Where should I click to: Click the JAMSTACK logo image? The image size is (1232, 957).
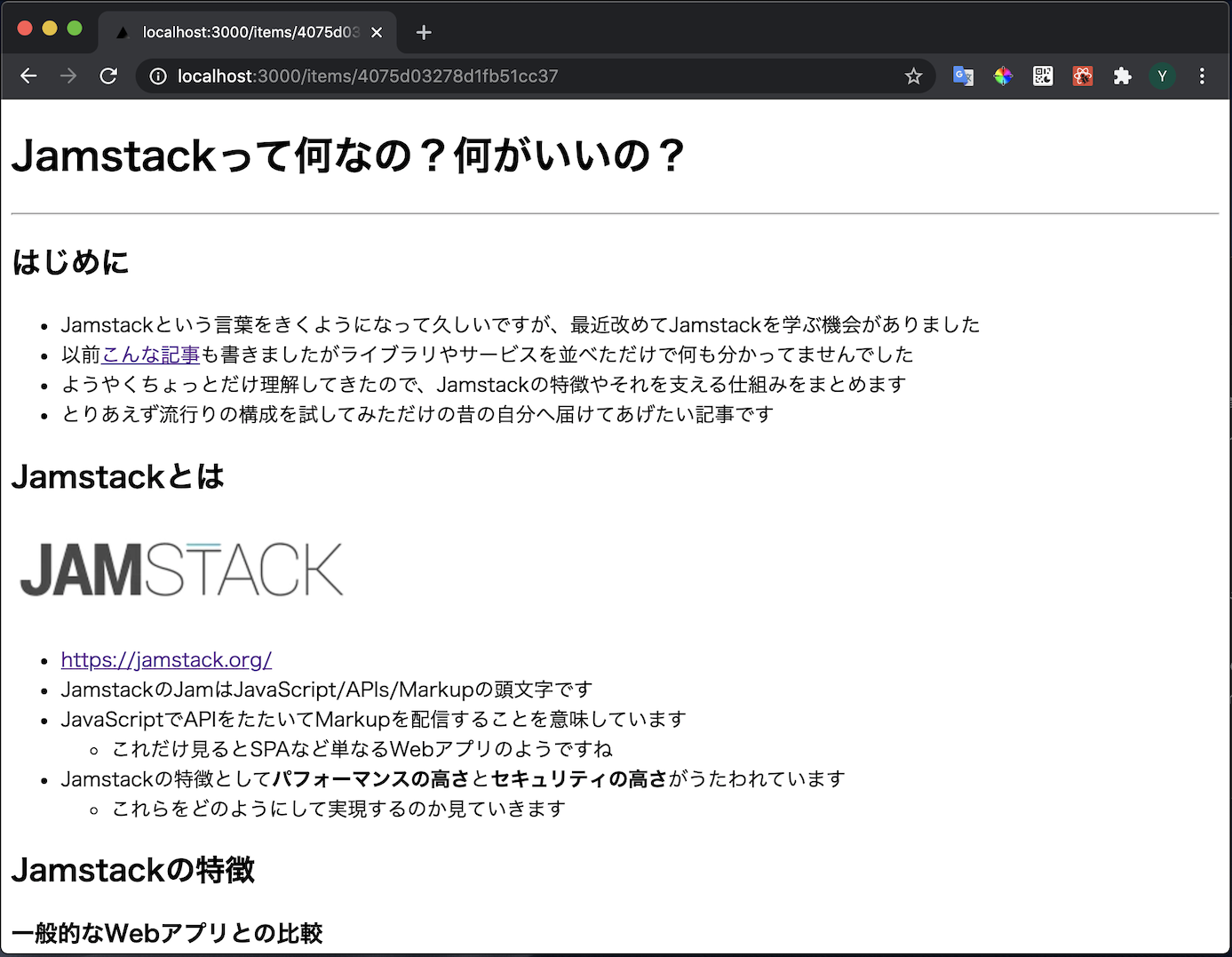(x=181, y=569)
